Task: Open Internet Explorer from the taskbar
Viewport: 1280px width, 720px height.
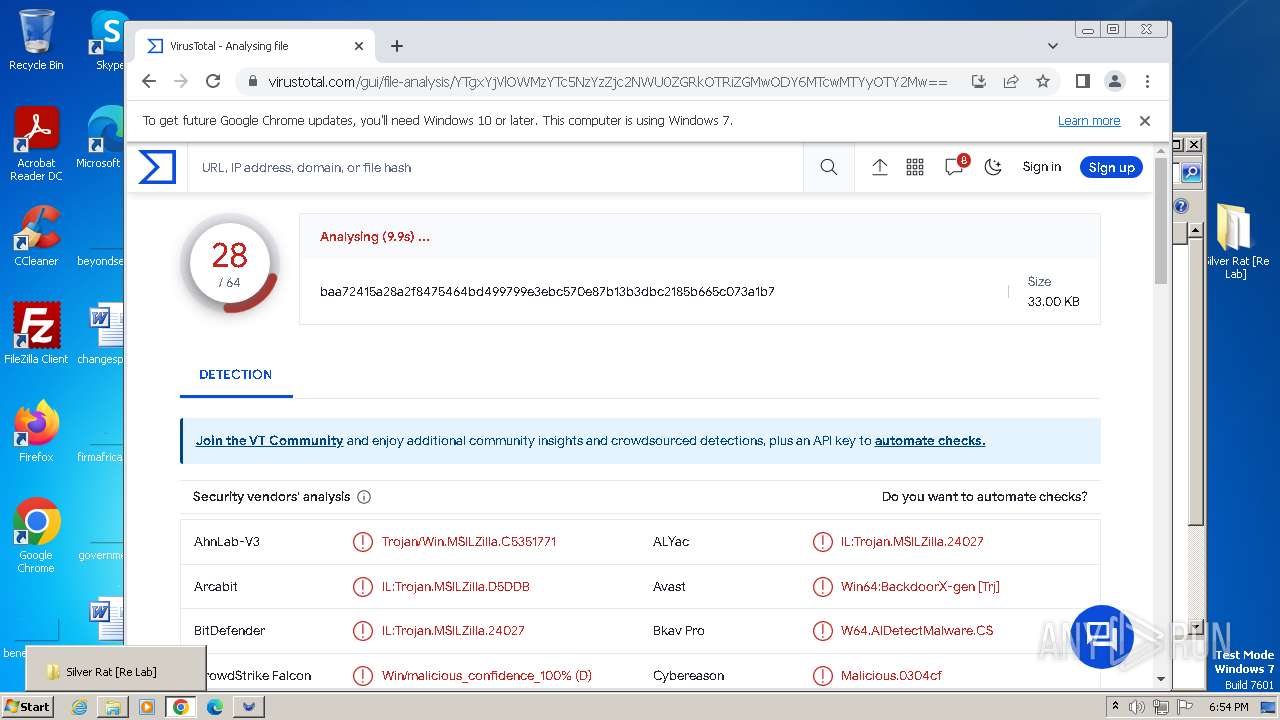Action: pyautogui.click(x=79, y=707)
